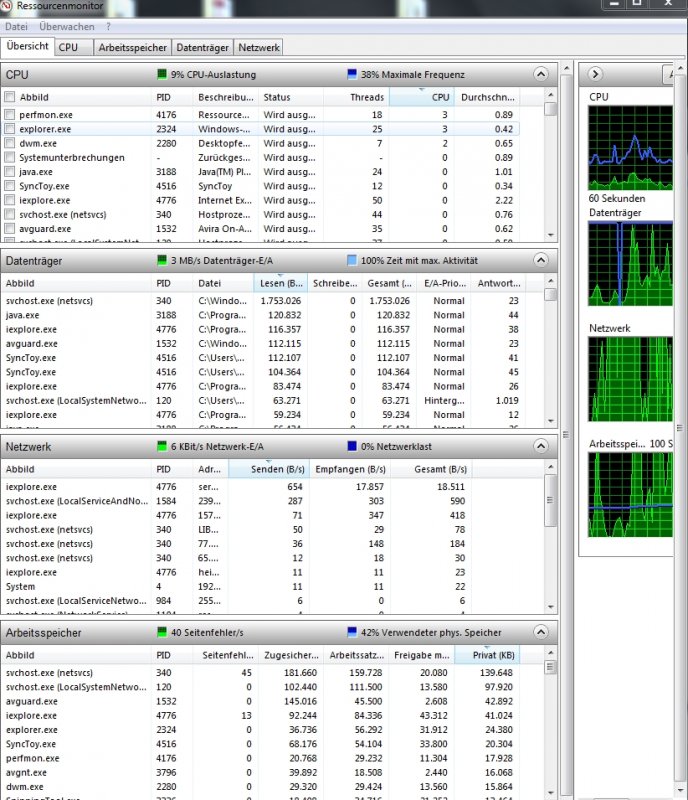
Task: Click the green Datenträger-E/A indicator icon
Action: [x=162, y=261]
